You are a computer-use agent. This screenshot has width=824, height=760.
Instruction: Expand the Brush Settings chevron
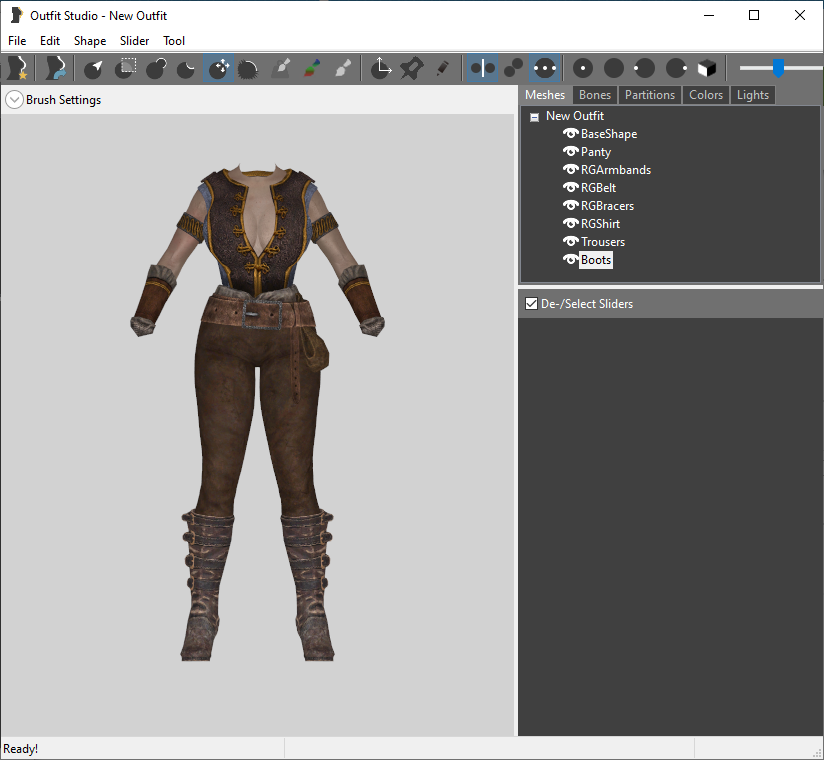(x=14, y=100)
